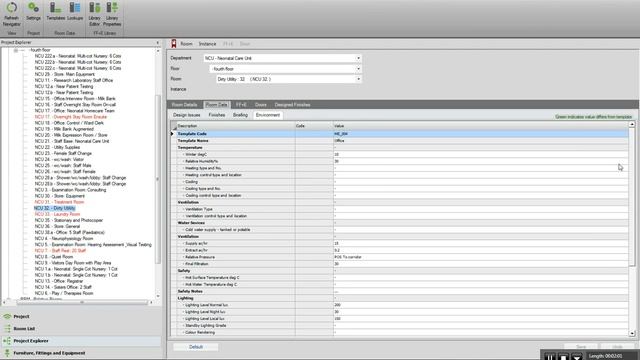Switch to the FF+E tab

click(241, 105)
